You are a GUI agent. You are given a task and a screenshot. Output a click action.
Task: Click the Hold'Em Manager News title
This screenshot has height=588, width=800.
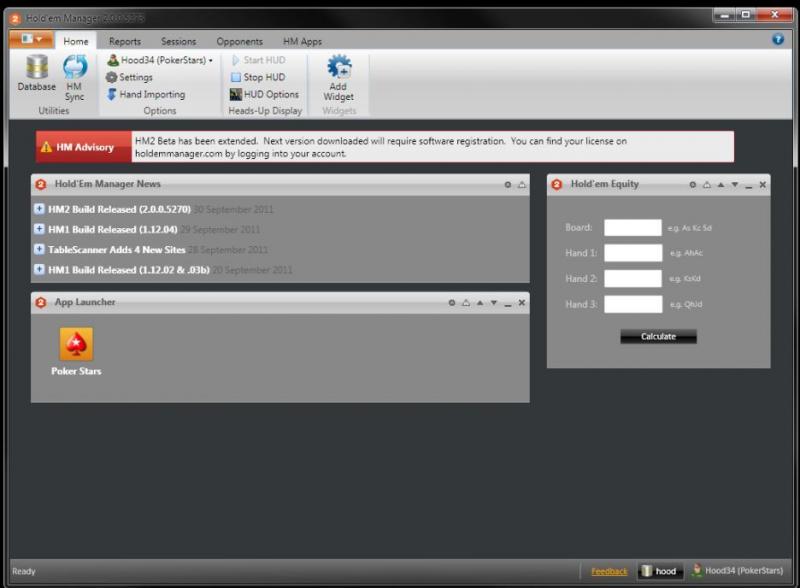(108, 184)
